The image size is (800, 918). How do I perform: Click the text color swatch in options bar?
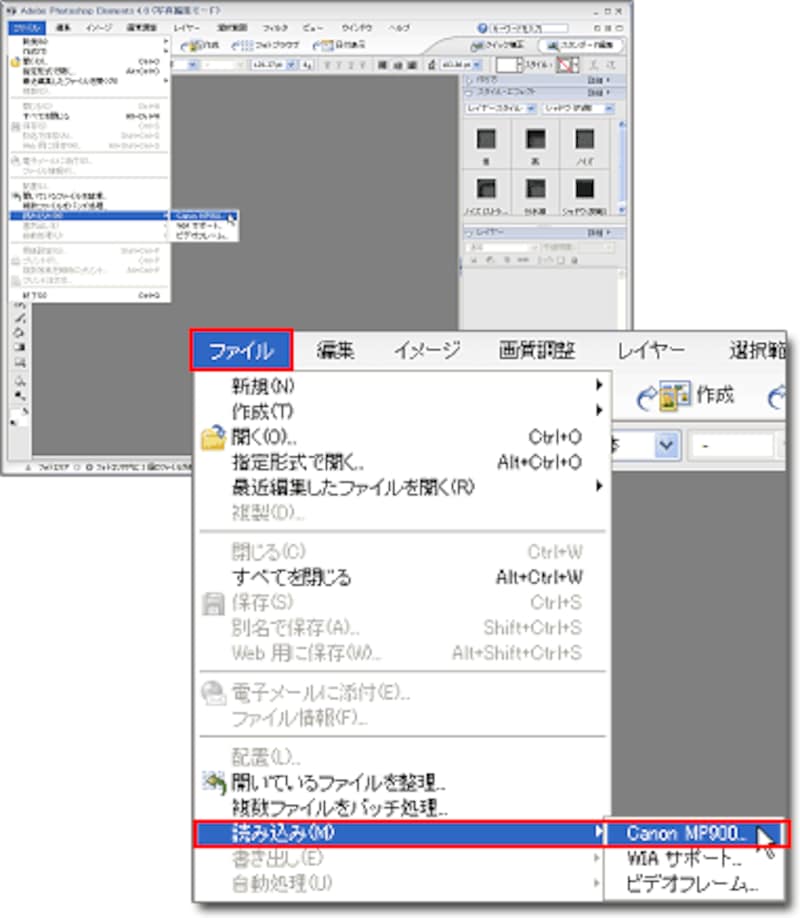[x=506, y=65]
